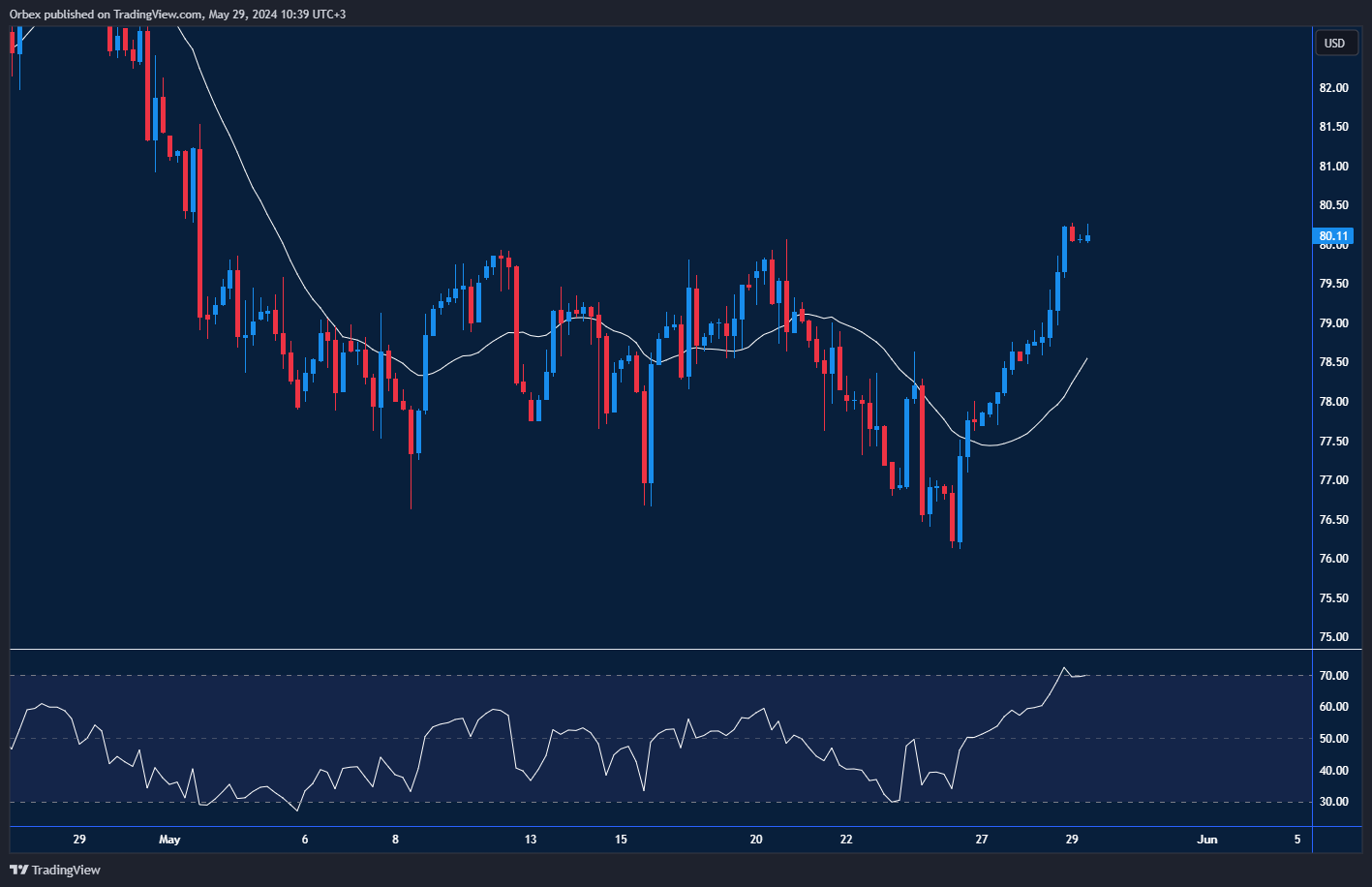This screenshot has height=887, width=1372.
Task: Select the May label on time axis
Action: tap(169, 840)
